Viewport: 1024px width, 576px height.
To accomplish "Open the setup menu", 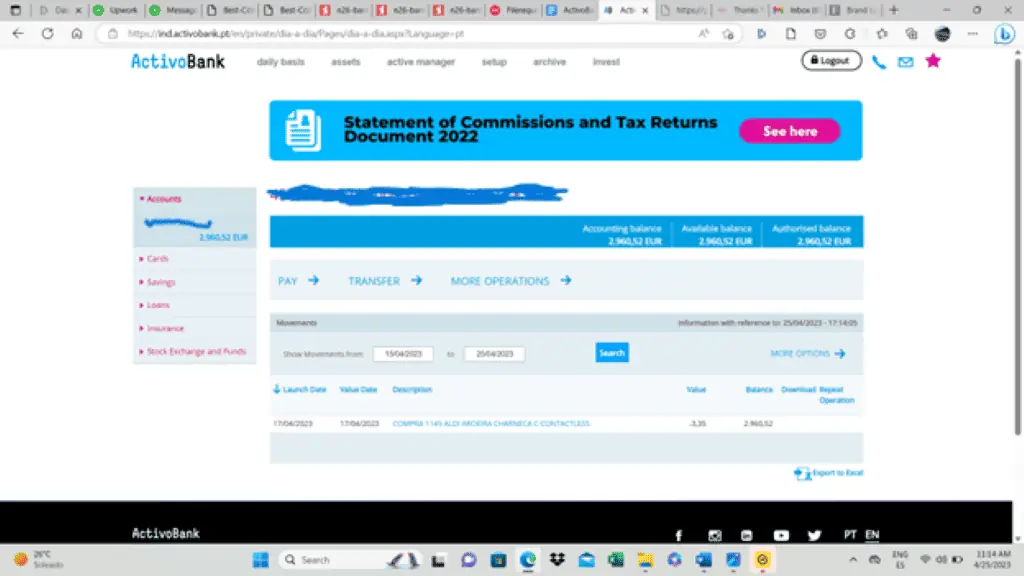I will point(494,62).
